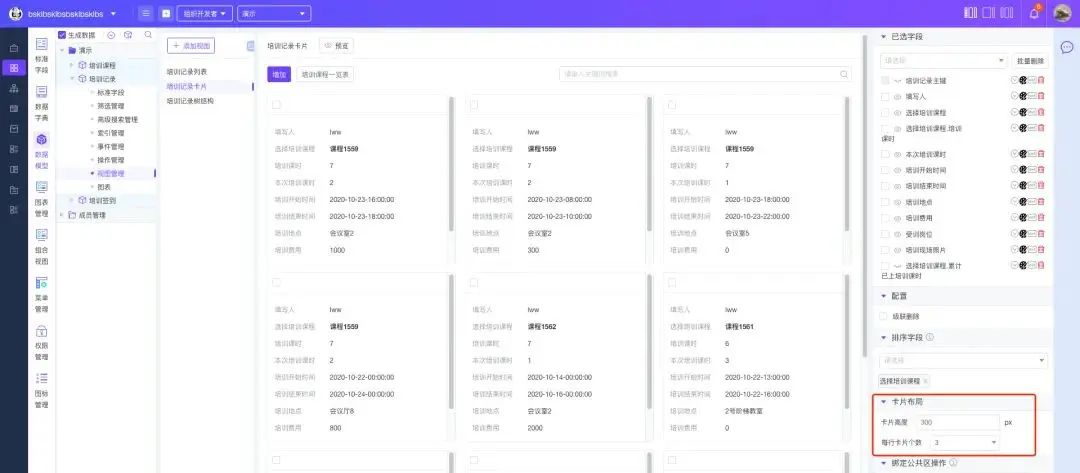Screen dimensions: 1080x473
Task: Expand the 培训课程 tree node
Action: coord(71,65)
